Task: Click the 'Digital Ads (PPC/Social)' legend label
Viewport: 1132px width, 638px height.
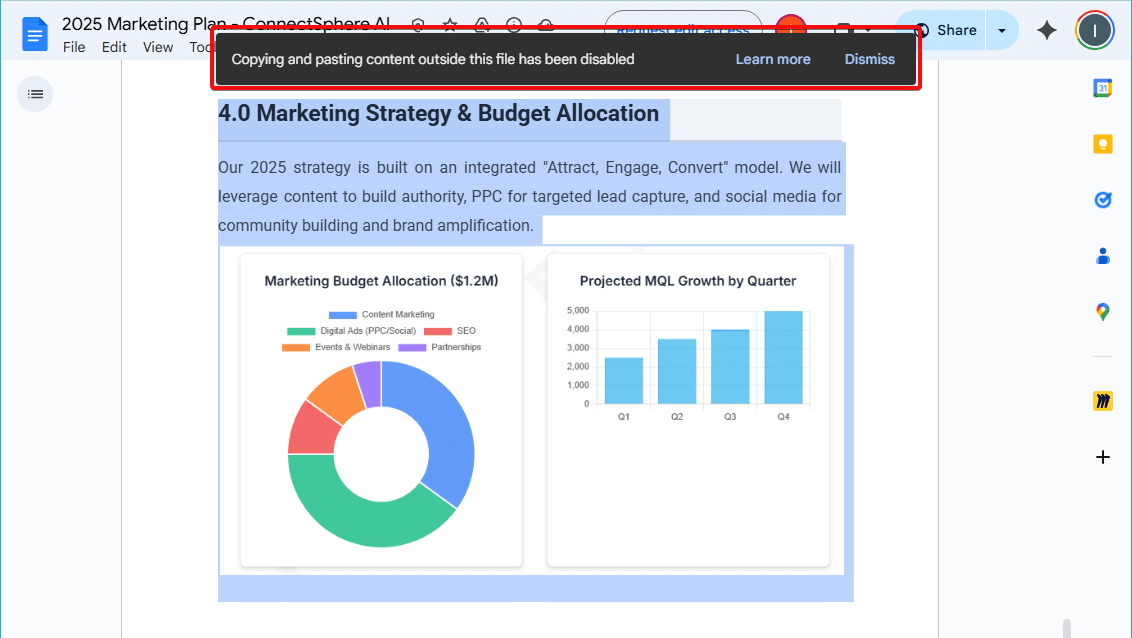Action: [x=368, y=331]
